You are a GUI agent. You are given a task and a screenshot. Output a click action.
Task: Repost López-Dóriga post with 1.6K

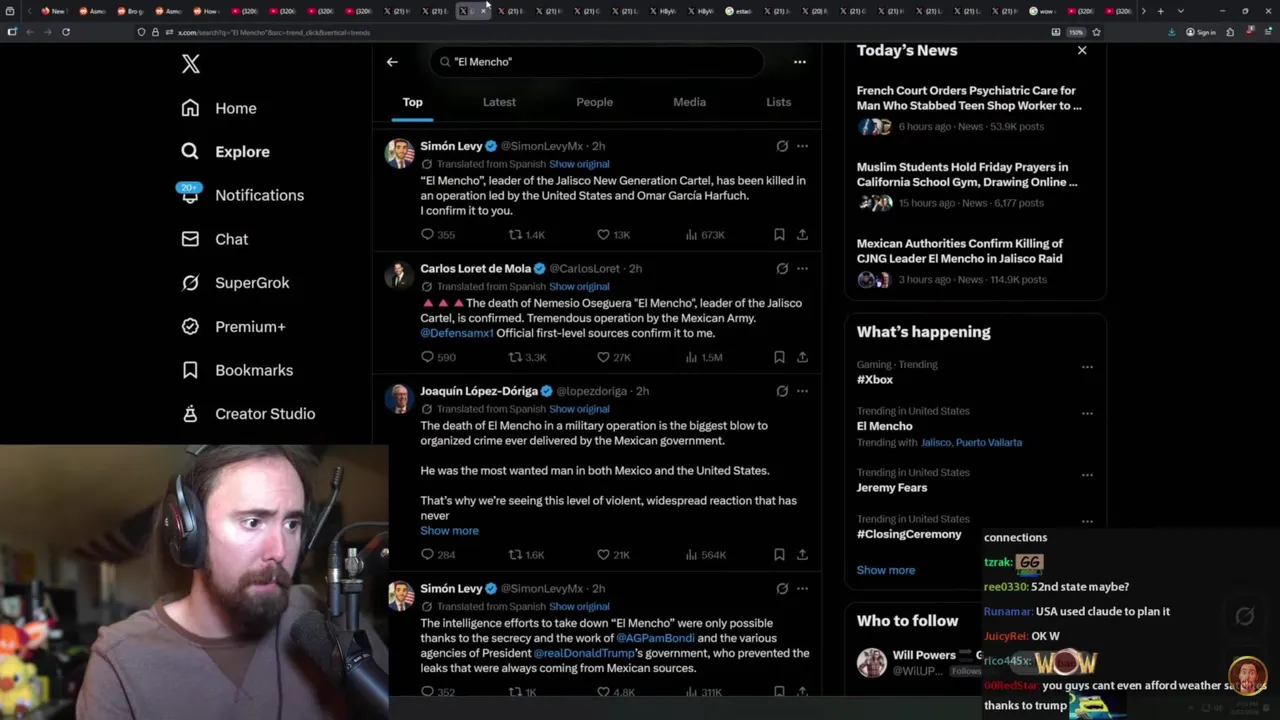[527, 555]
